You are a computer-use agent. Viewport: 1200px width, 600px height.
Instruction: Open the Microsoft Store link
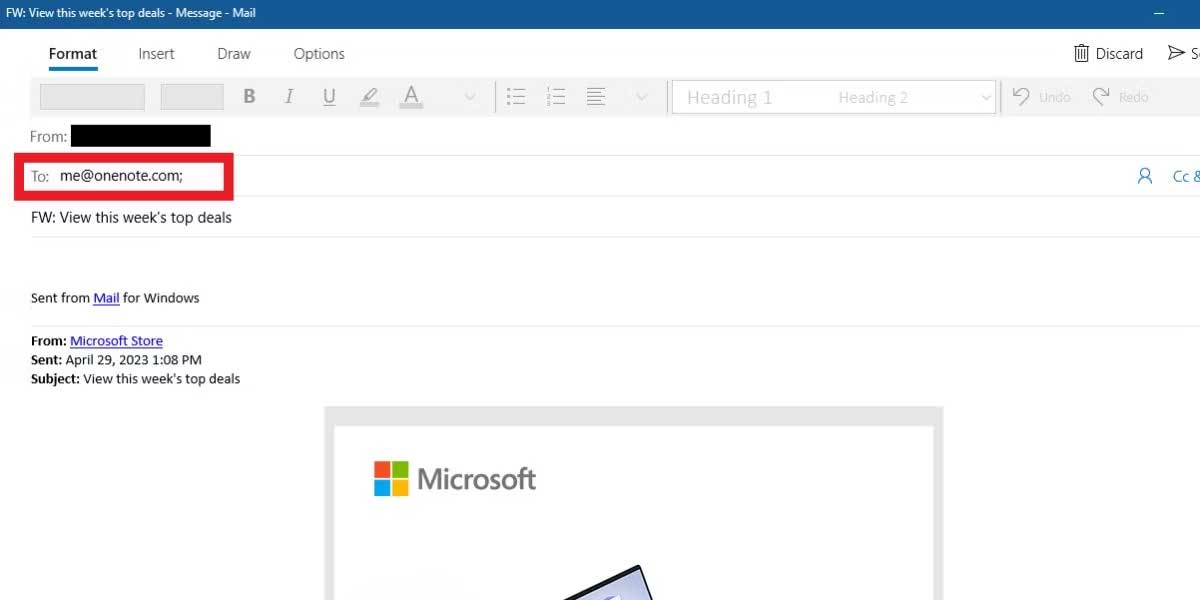(116, 340)
